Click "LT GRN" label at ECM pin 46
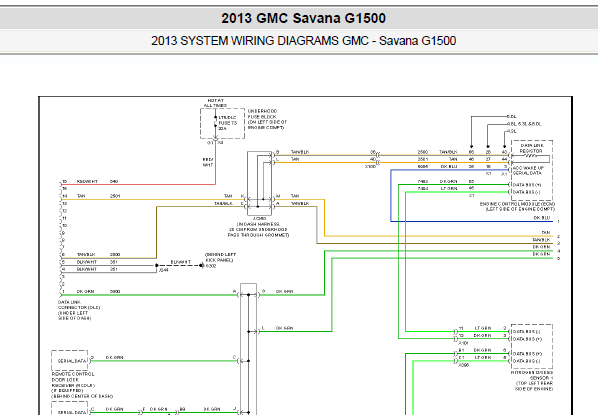Image resolution: width=598 pixels, height=415 pixels. click(448, 188)
